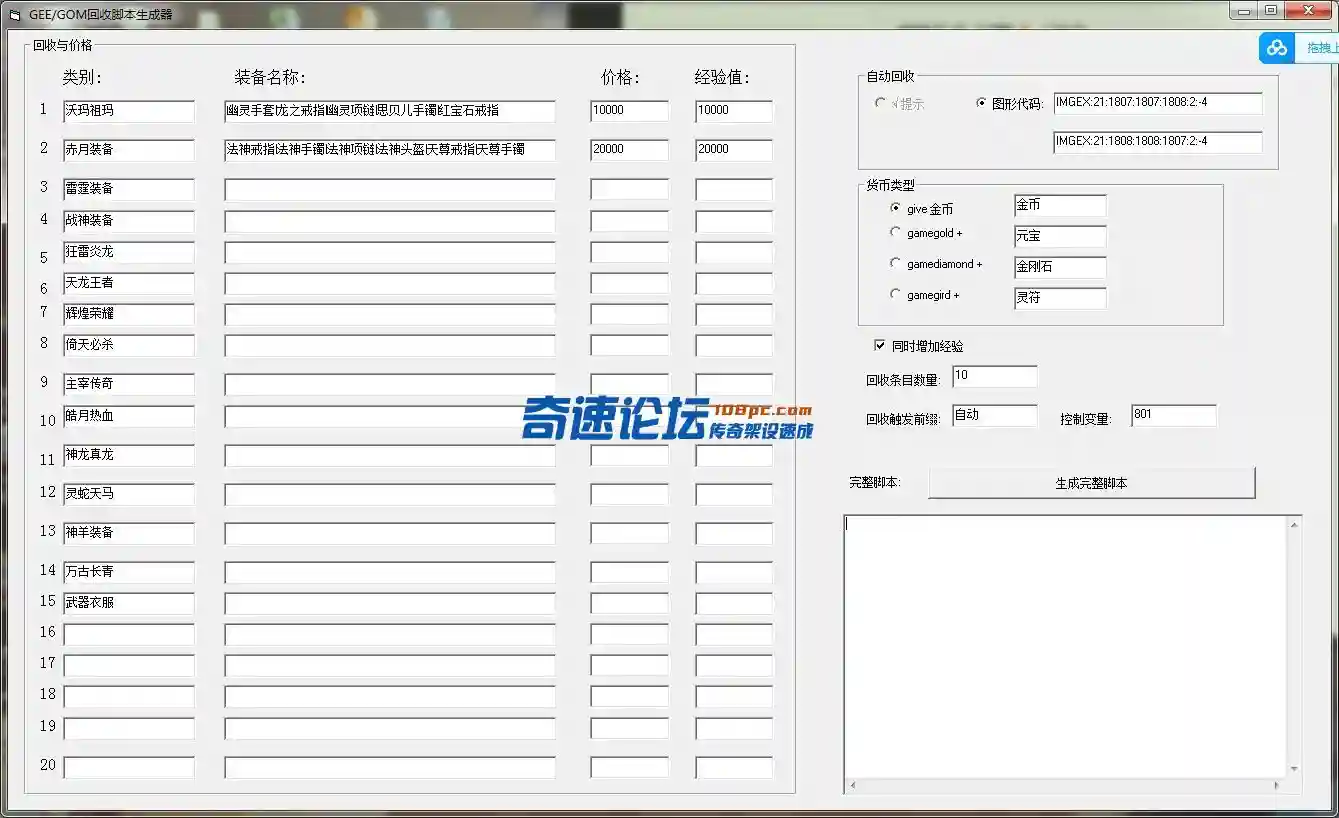This screenshot has height=818, width=1339.
Task: Click the category field 战神装备
Action: pos(129,221)
